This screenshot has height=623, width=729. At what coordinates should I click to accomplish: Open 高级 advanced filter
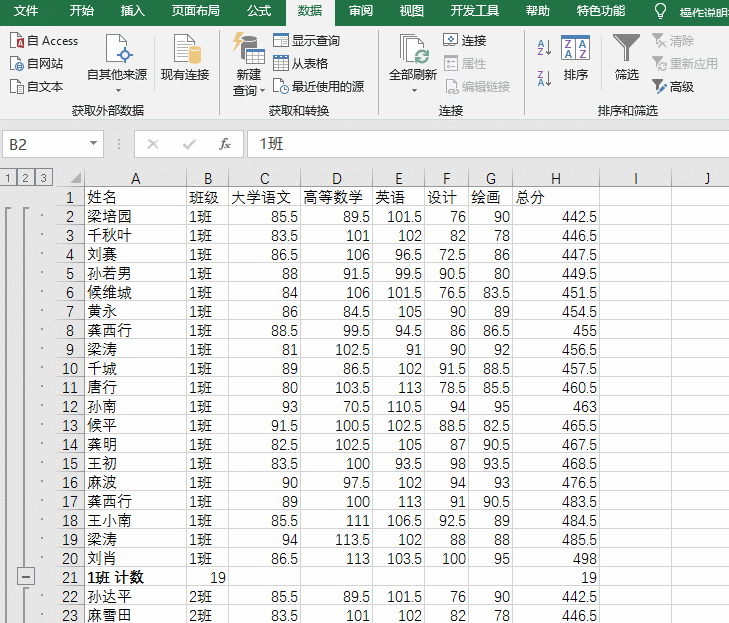pos(673,86)
